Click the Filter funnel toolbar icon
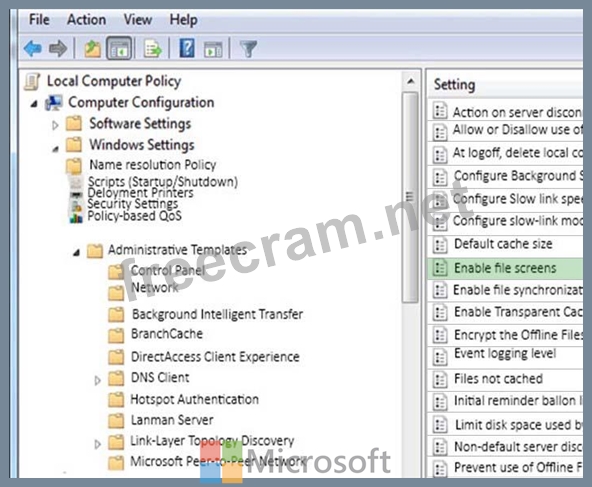 tap(248, 49)
